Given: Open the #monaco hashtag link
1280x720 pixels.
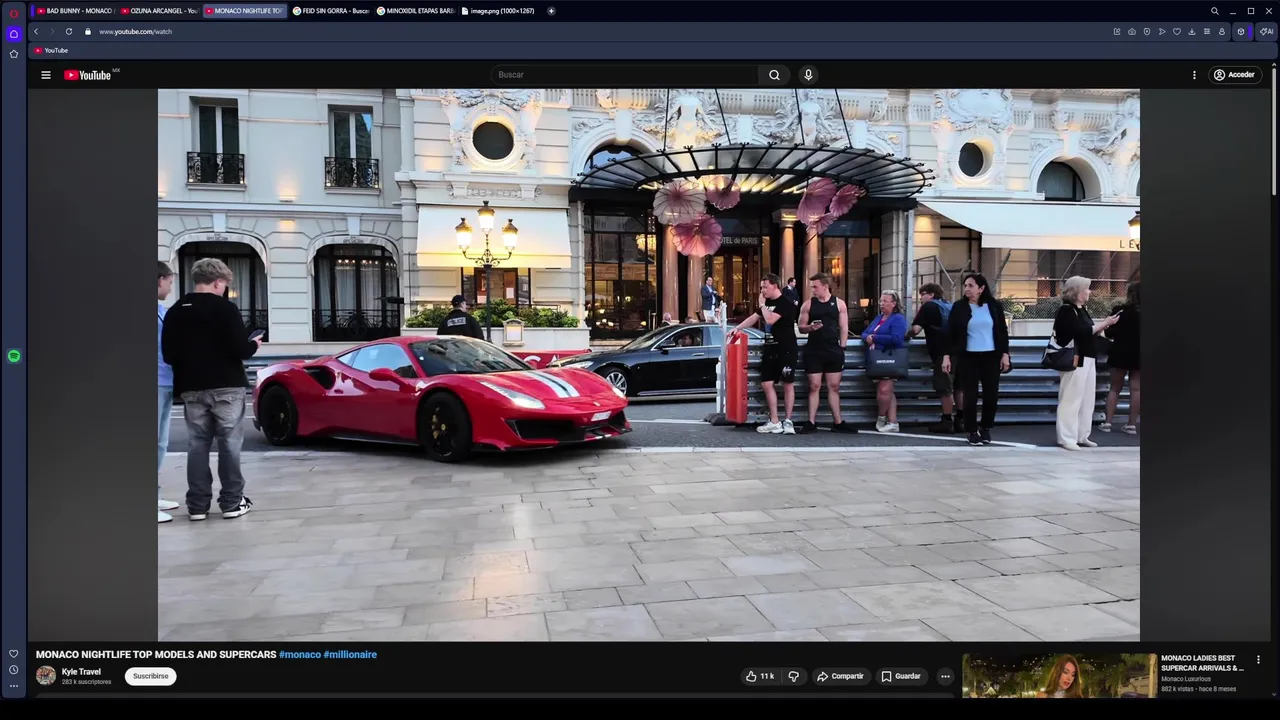Looking at the screenshot, I should [300, 655].
